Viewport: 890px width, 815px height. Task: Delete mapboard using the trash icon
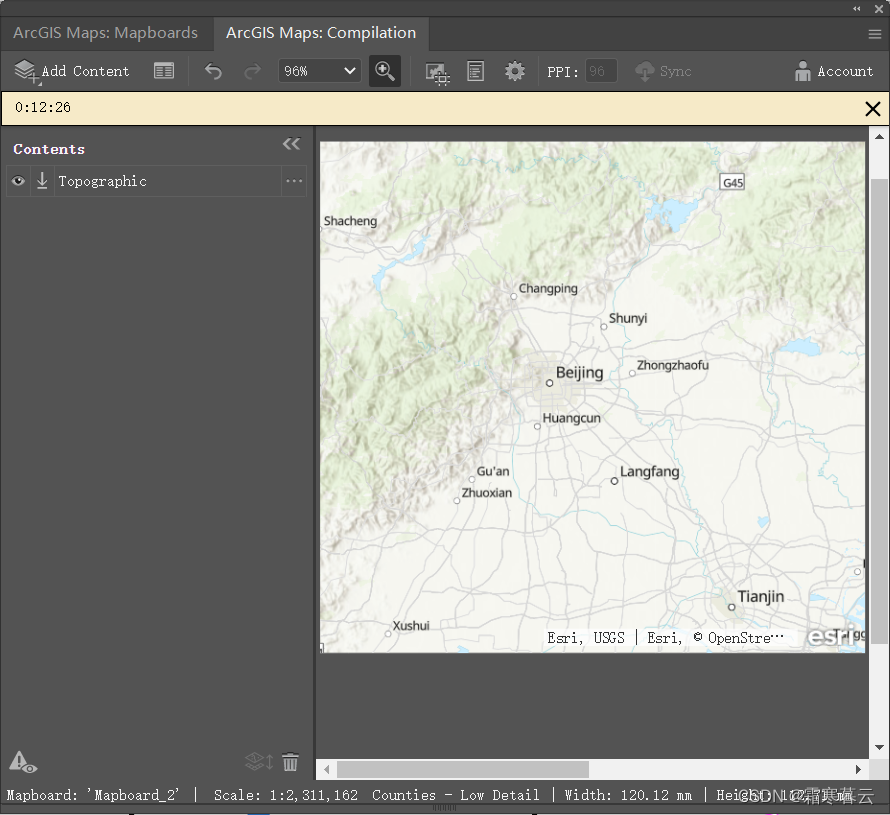coord(290,761)
